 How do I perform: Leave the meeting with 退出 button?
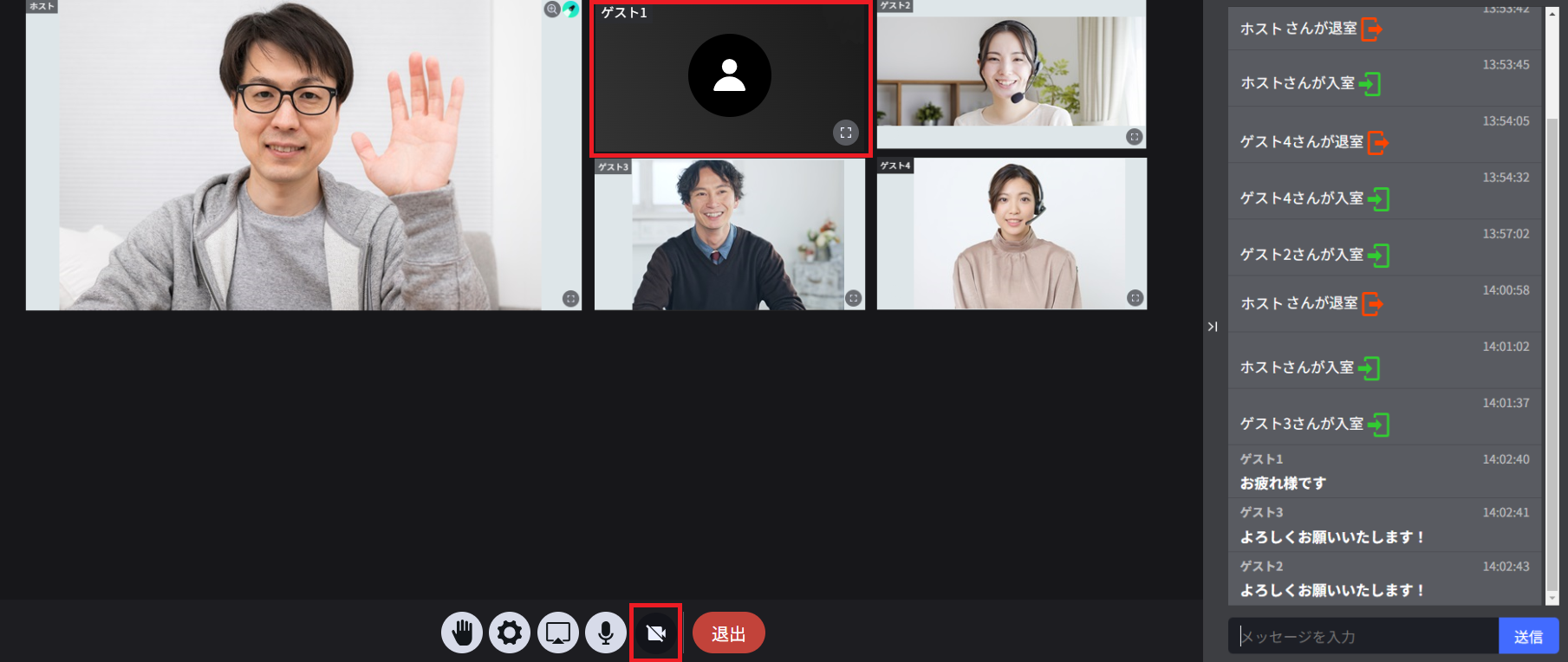point(729,633)
